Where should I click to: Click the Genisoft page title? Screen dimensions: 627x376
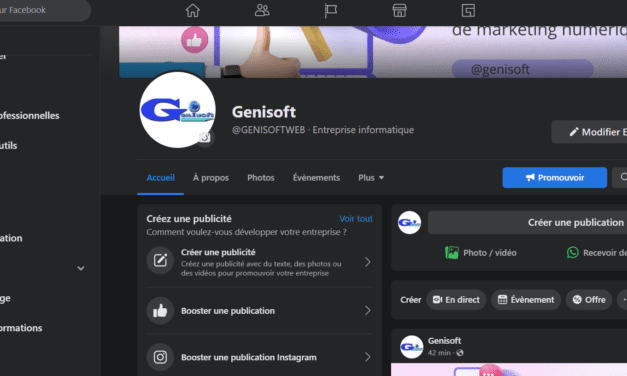point(264,112)
